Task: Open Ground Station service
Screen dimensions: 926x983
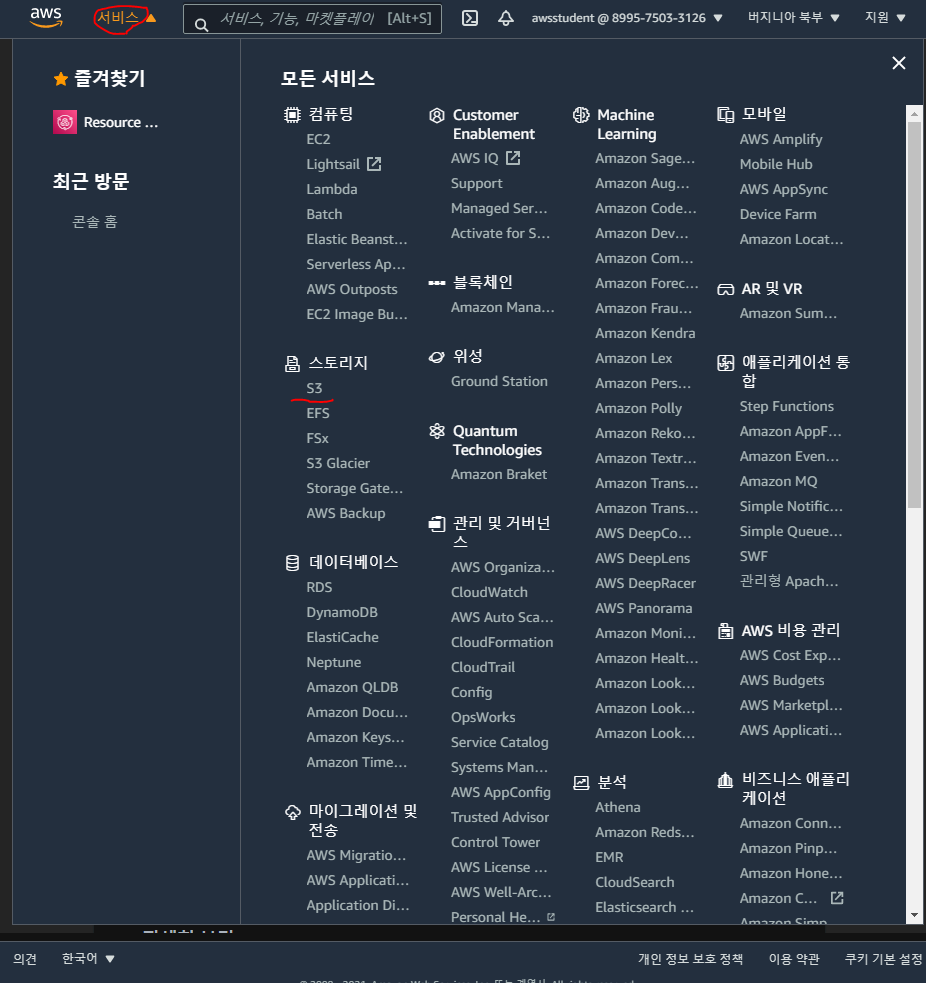Action: pos(499,382)
